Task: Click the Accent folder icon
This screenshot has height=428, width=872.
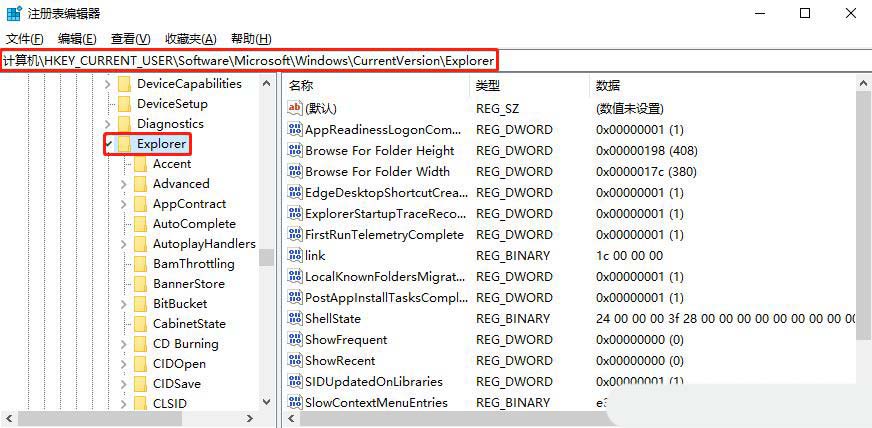Action: 140,164
